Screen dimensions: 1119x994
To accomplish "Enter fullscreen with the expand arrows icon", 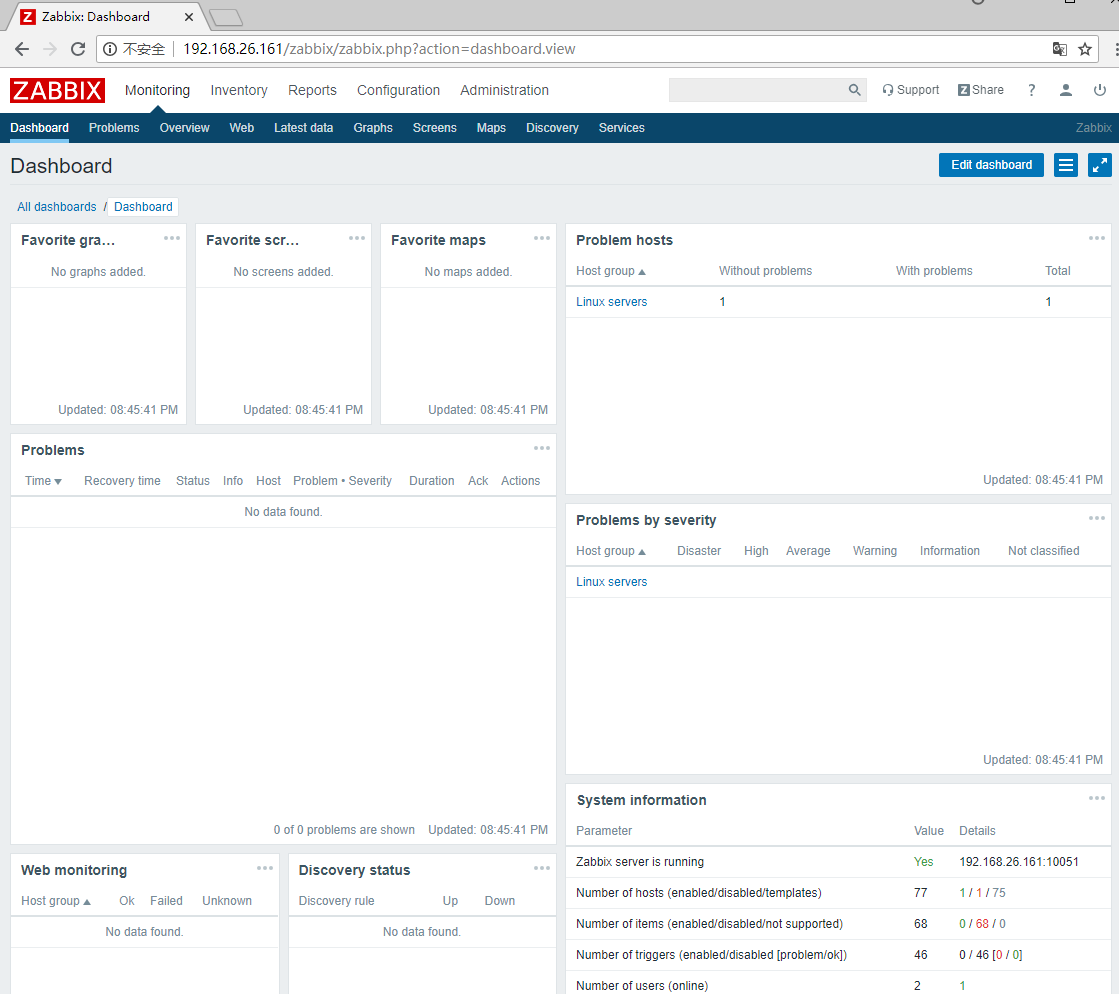I will point(1100,164).
